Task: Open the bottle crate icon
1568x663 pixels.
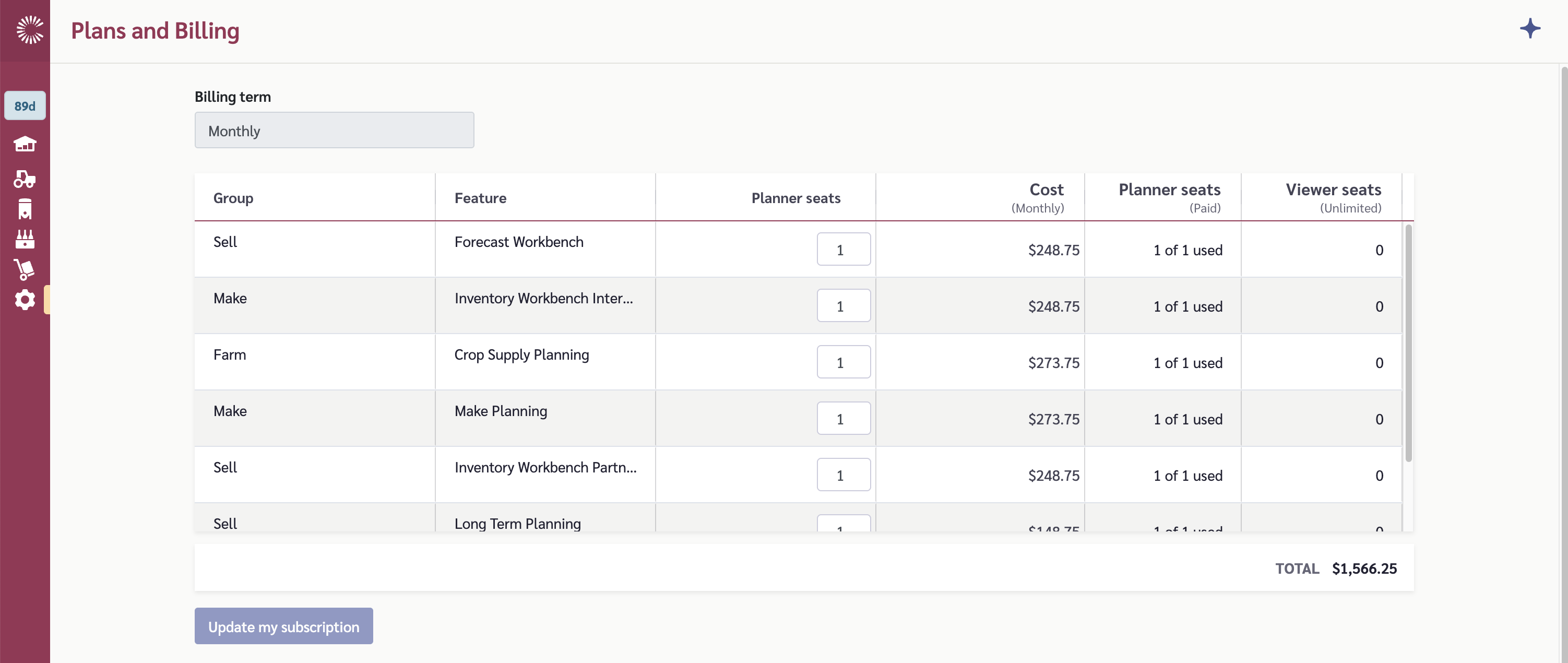Action: 25,239
